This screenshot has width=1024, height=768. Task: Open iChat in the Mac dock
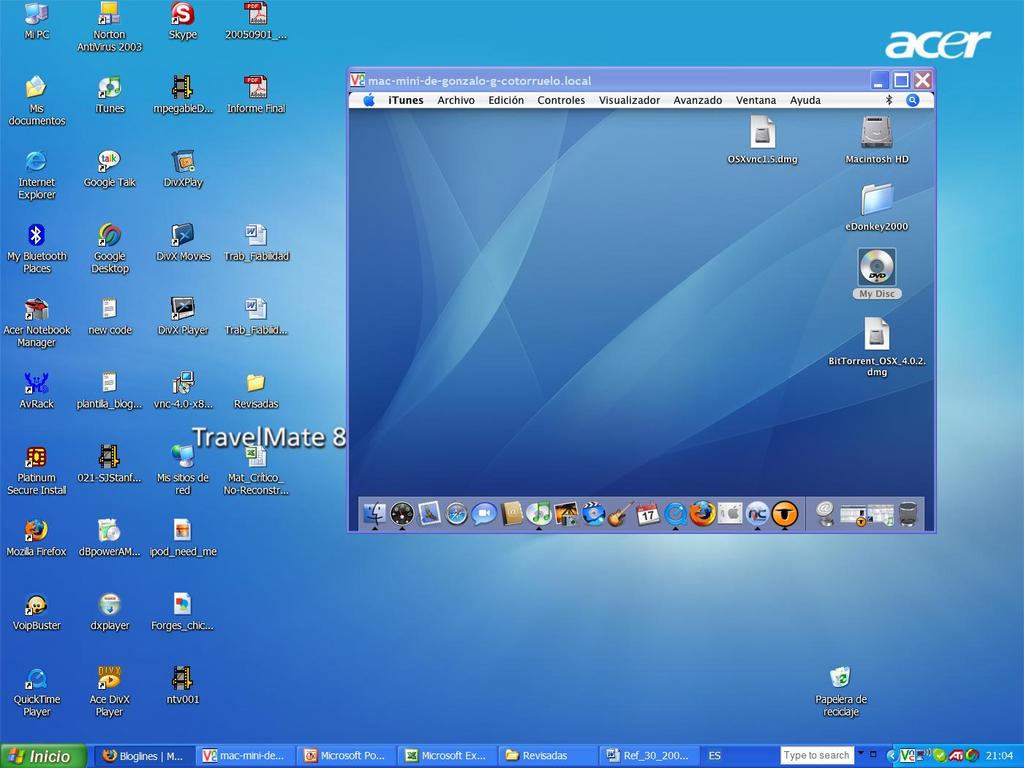484,513
